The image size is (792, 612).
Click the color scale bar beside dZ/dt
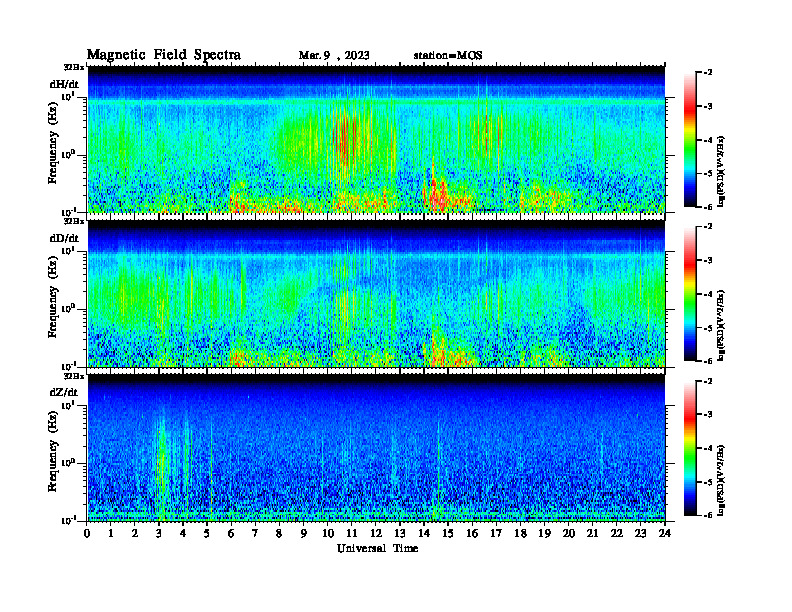690,448
